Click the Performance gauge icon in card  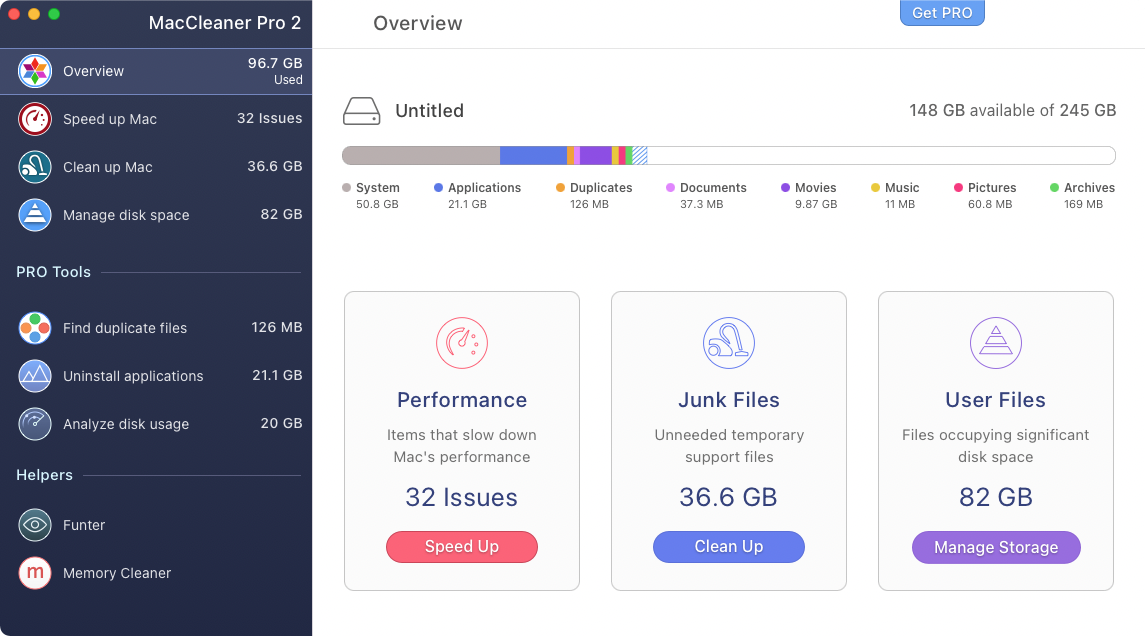click(461, 342)
